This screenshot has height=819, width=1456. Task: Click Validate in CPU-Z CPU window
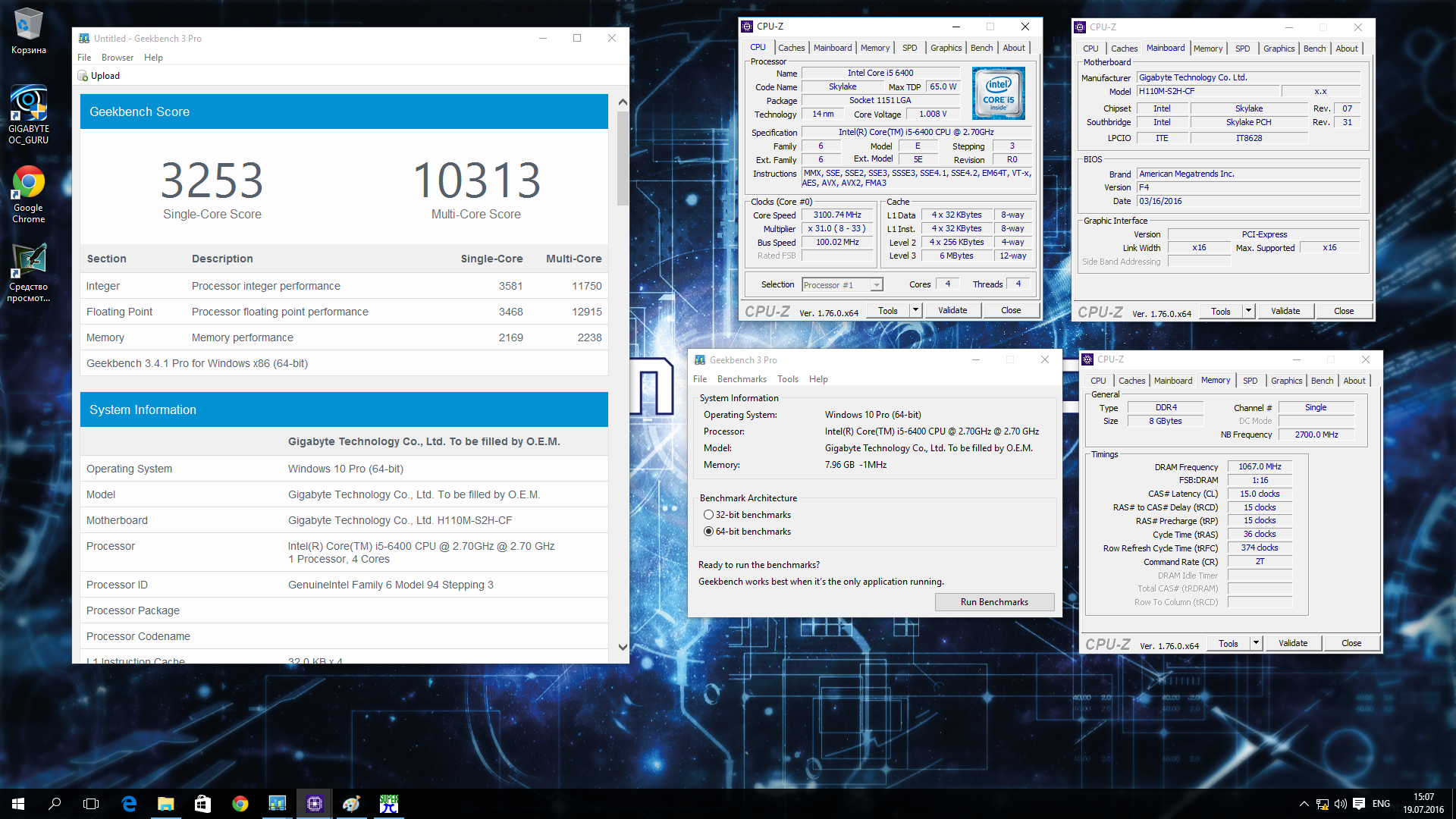952,310
